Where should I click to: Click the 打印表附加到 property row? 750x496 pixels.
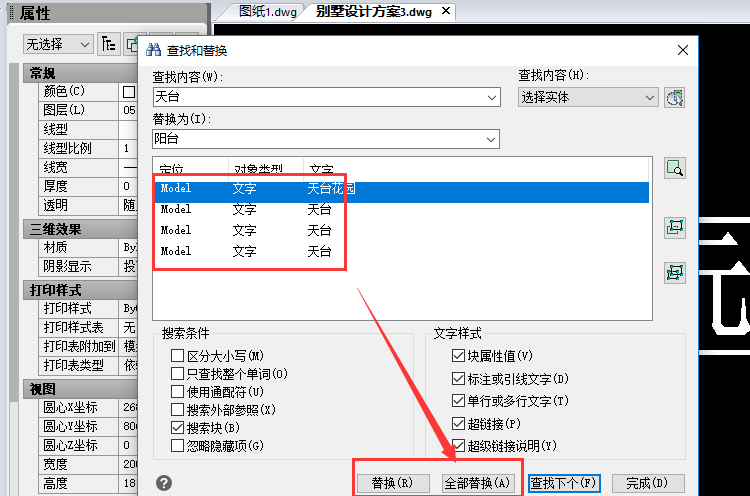pyautogui.click(x=88, y=346)
